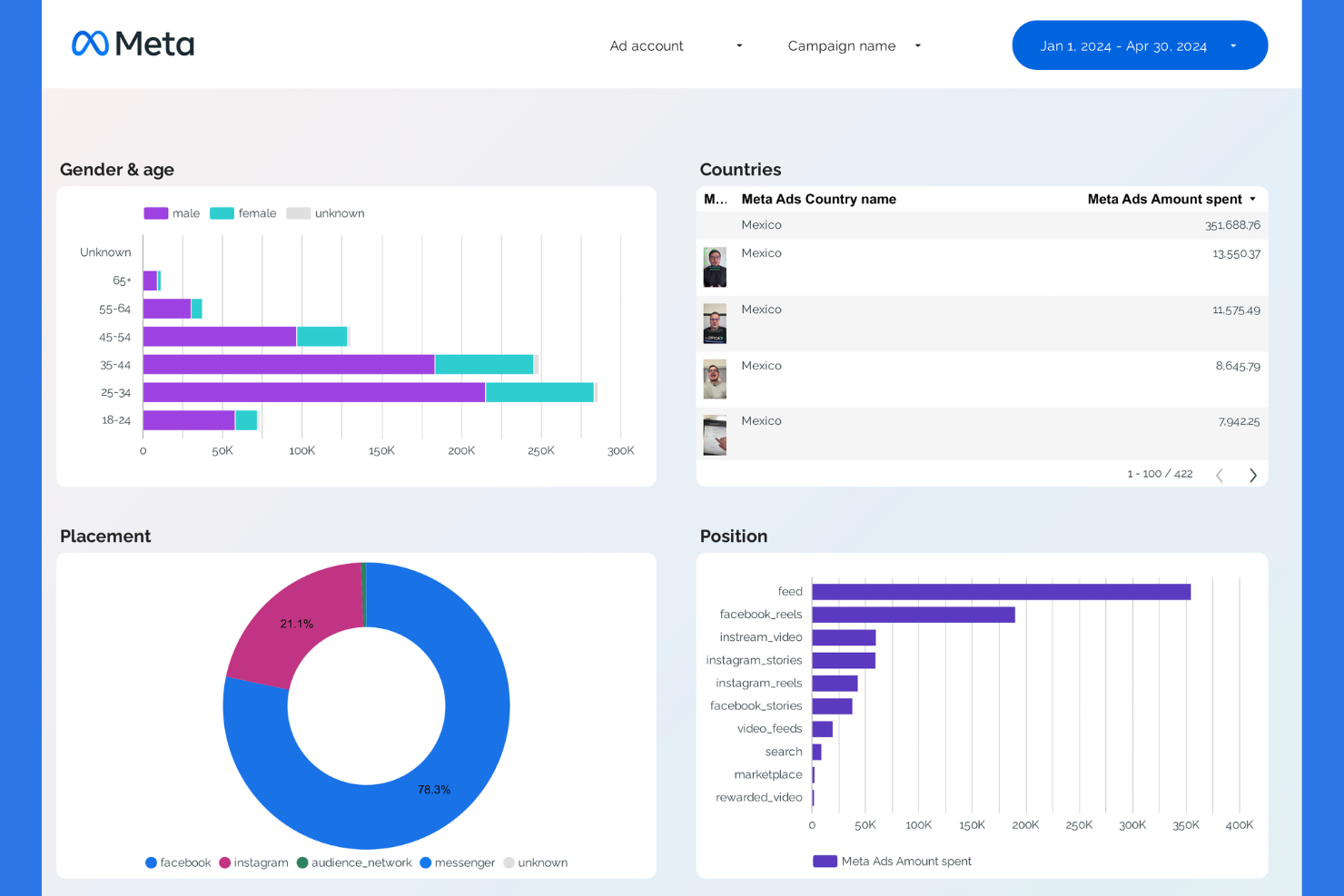Open the Campaign name dropdown
Screen dimensions: 1344x896
[x=855, y=45]
